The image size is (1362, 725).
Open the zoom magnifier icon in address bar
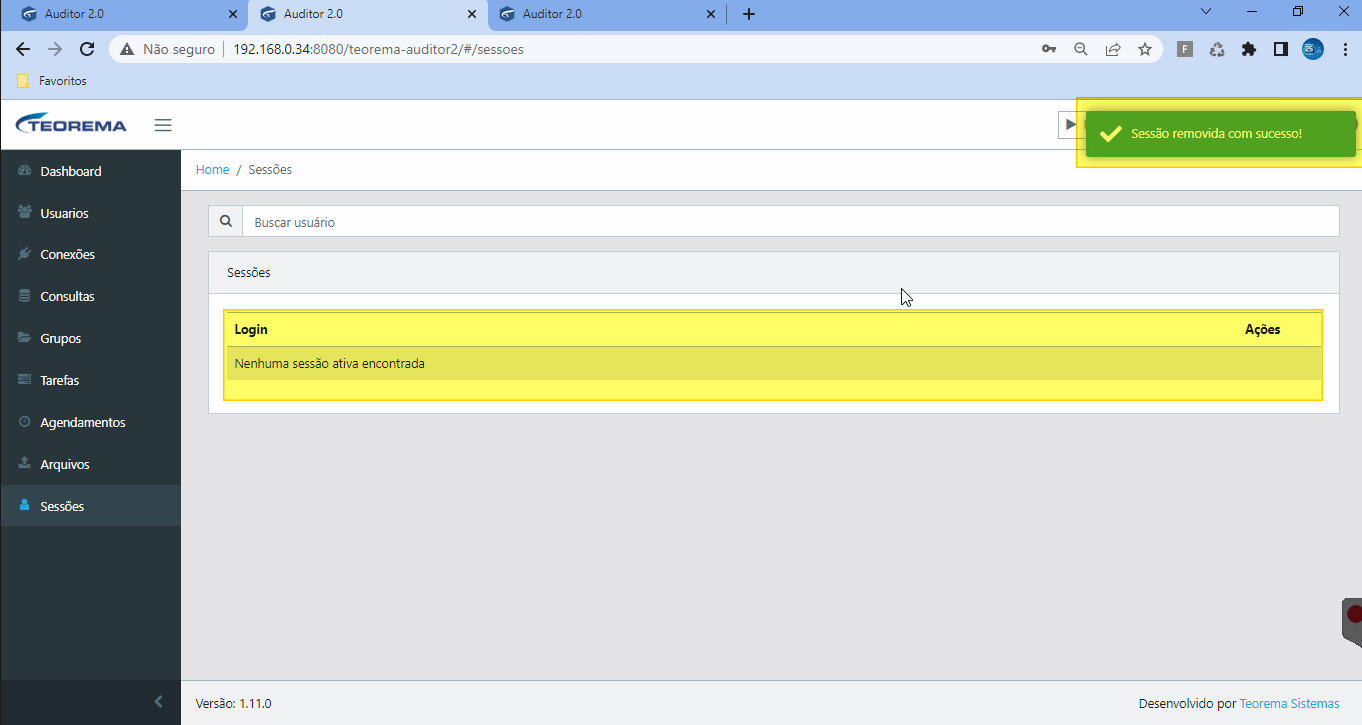click(x=1081, y=49)
